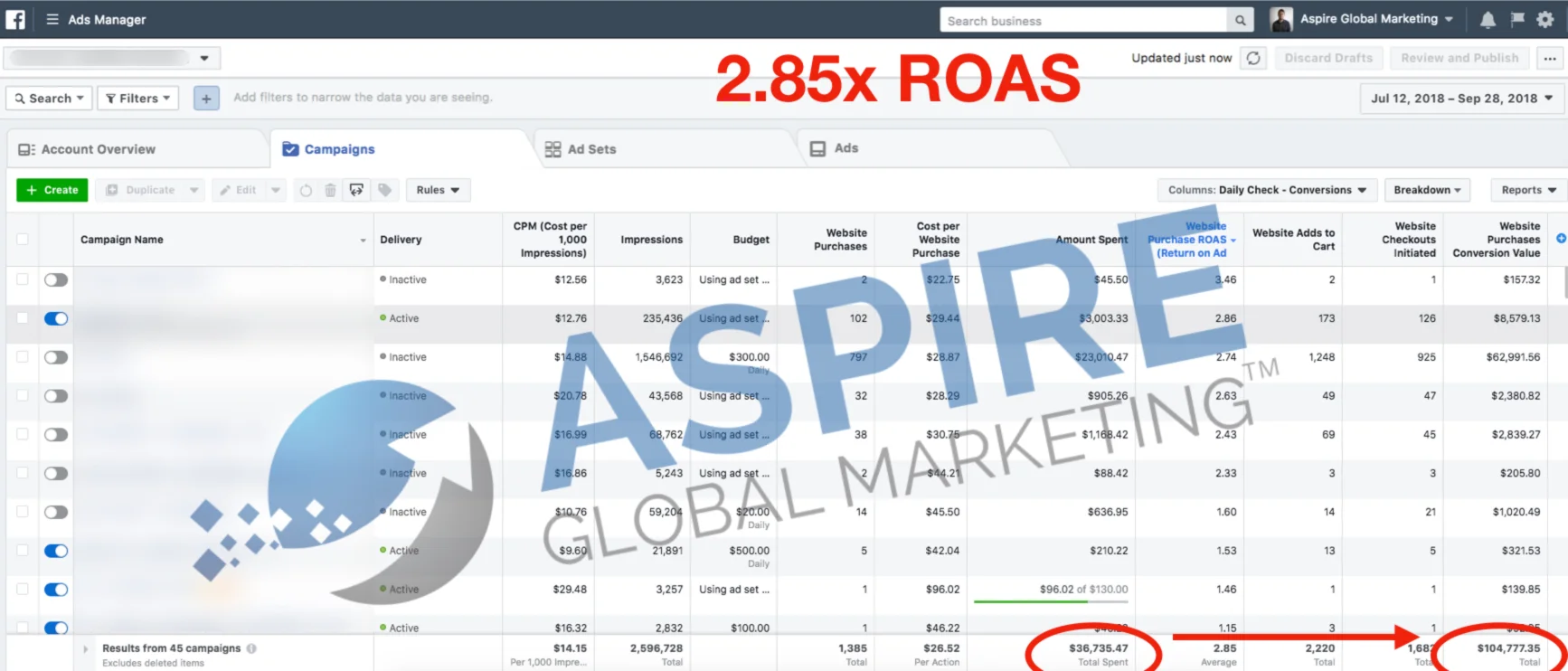Click the export share toolbar icon
Viewport: 1568px width, 671px height.
click(356, 190)
